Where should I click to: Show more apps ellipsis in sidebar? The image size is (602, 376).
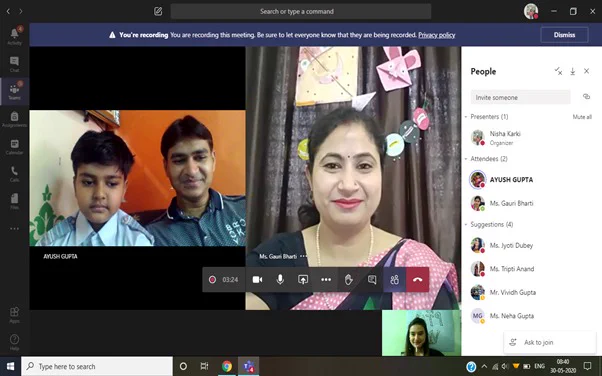(x=15, y=229)
